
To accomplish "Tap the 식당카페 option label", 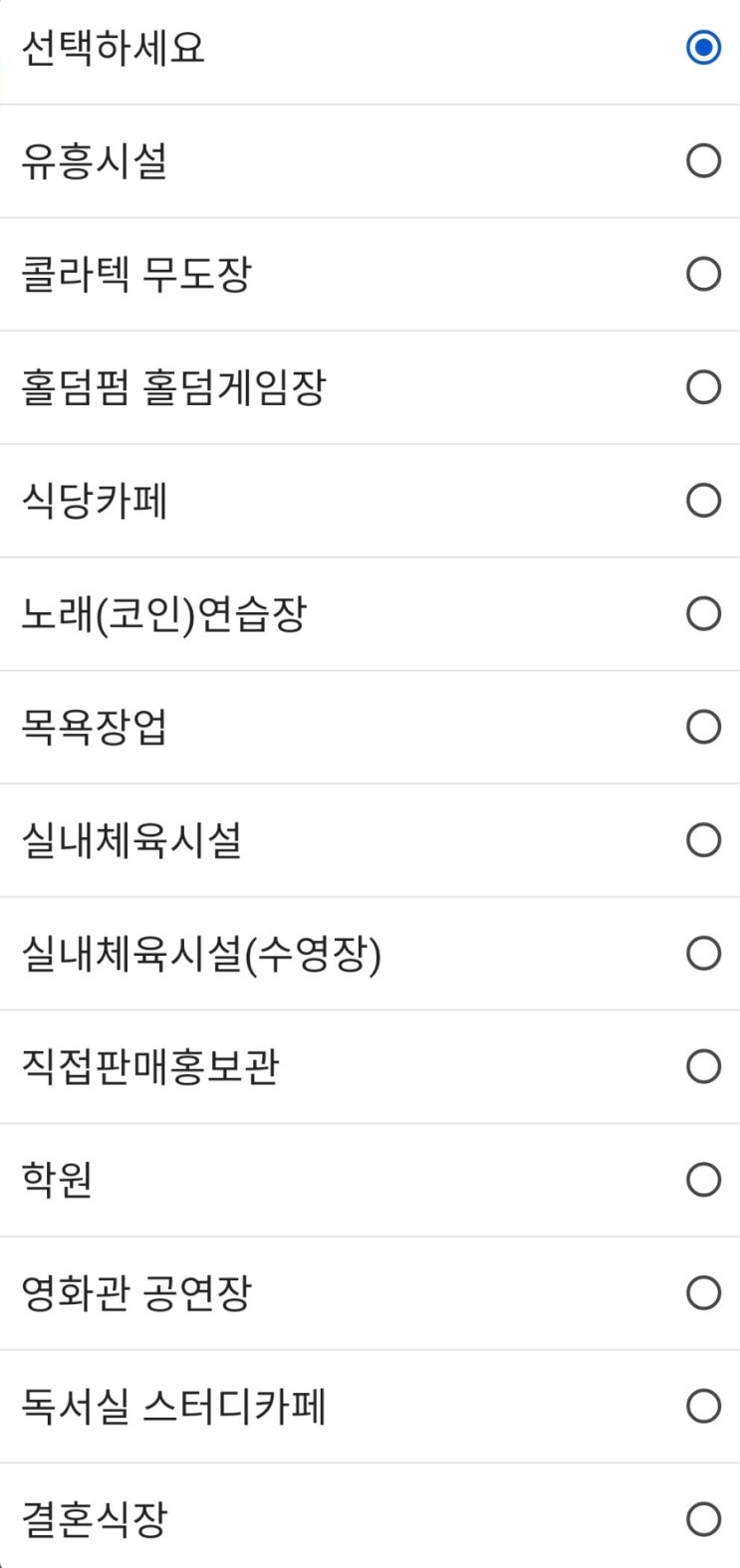I will point(95,501).
